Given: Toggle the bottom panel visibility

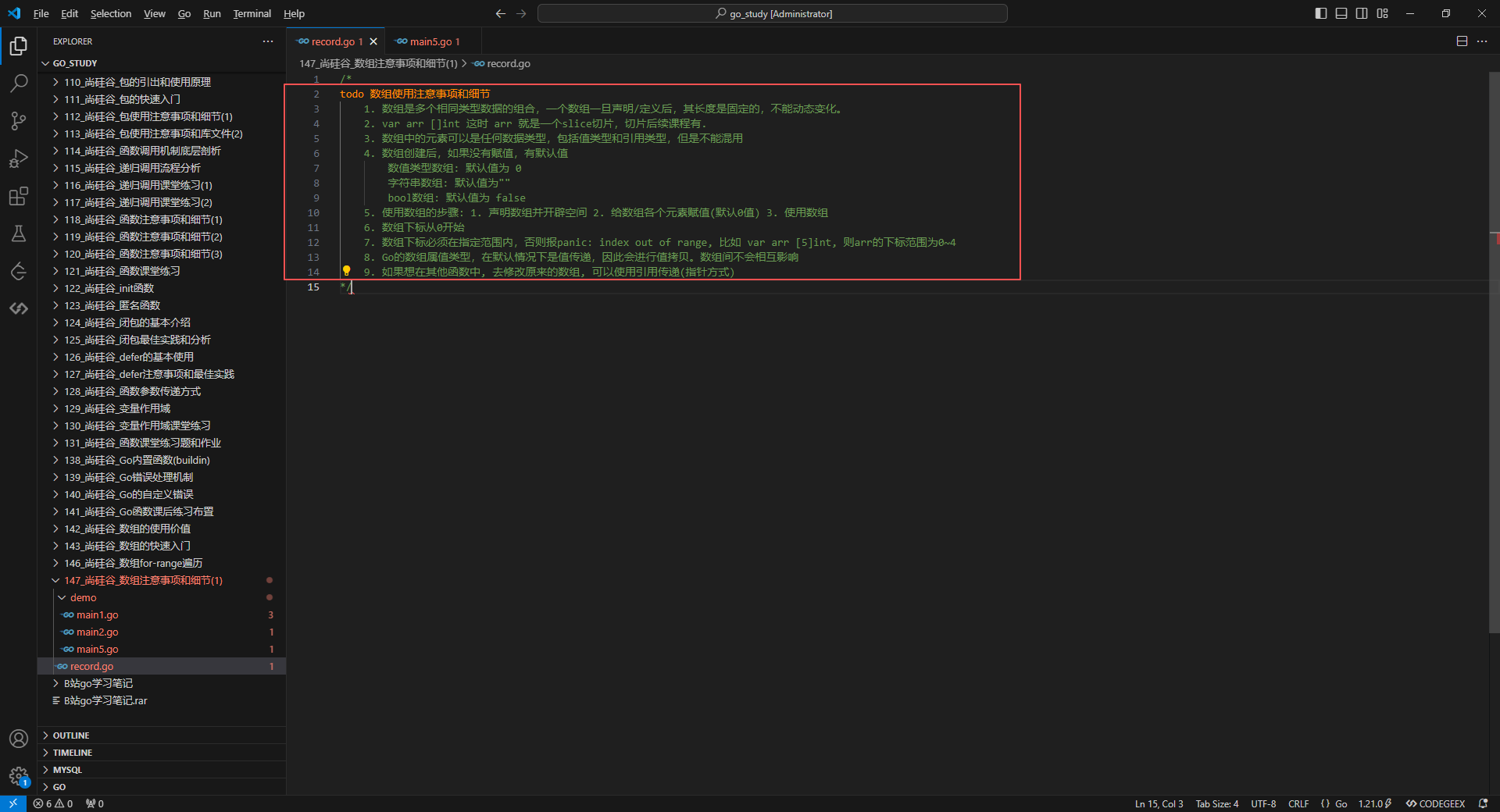Looking at the screenshot, I should (x=1341, y=13).
